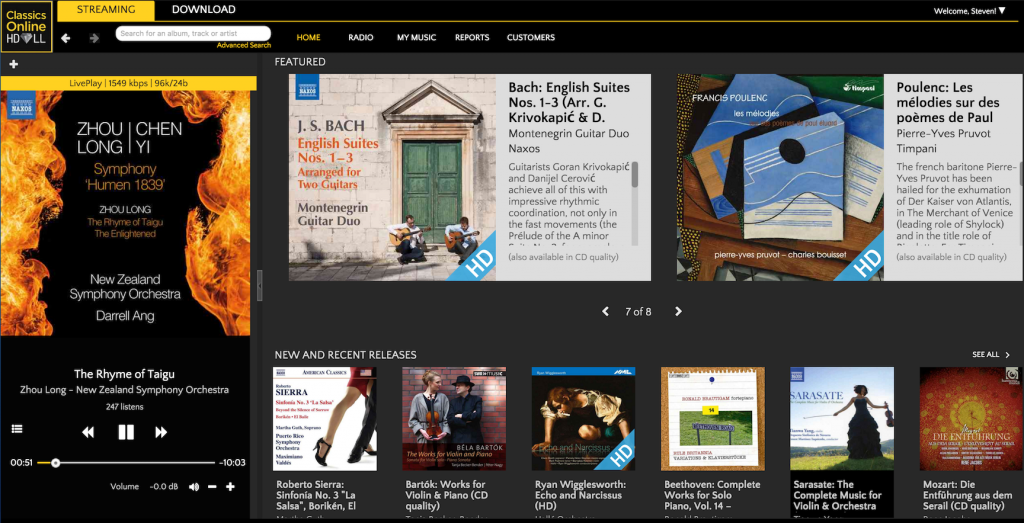The height and width of the screenshot is (523, 1024).
Task: Click SEE ALL new releases
Action: tap(991, 355)
